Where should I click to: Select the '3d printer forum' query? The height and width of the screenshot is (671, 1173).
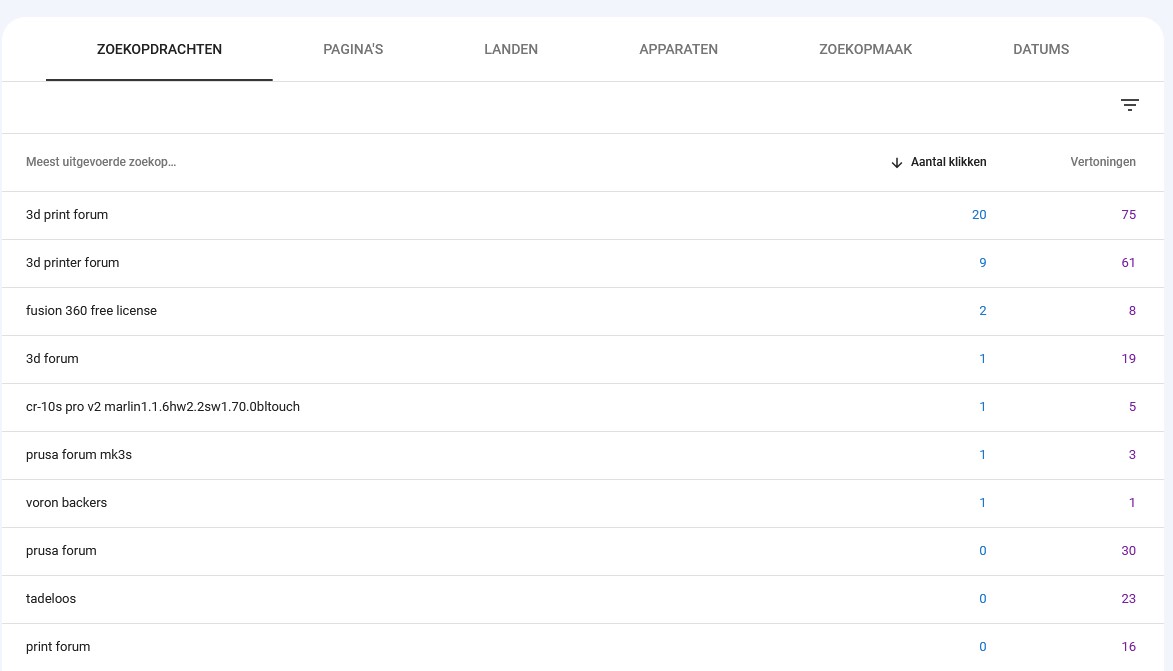click(x=72, y=263)
